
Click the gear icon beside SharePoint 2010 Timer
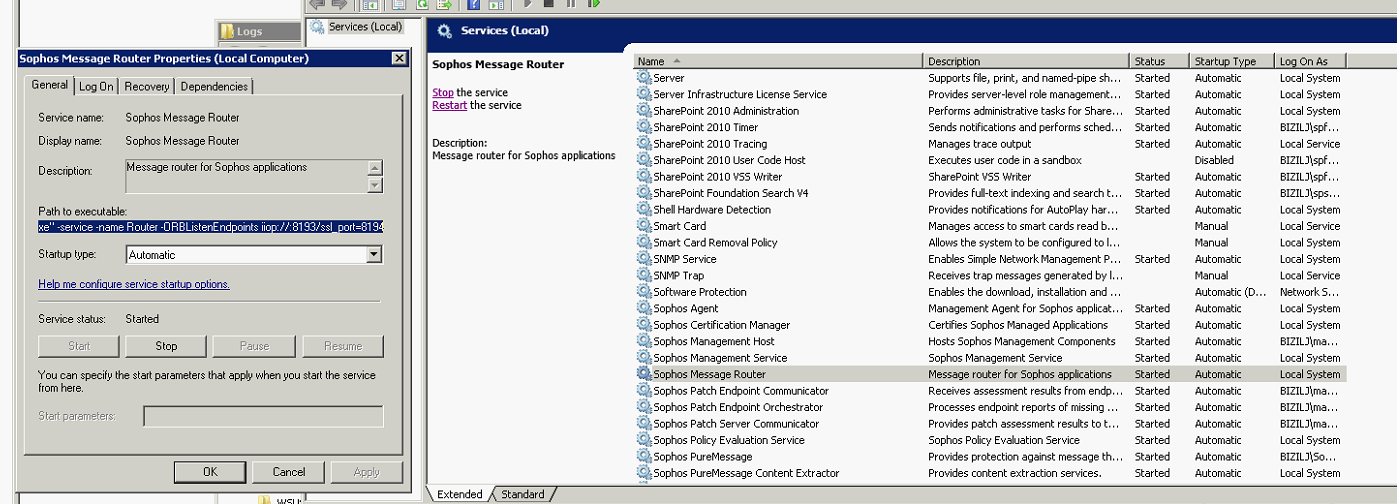[x=644, y=127]
